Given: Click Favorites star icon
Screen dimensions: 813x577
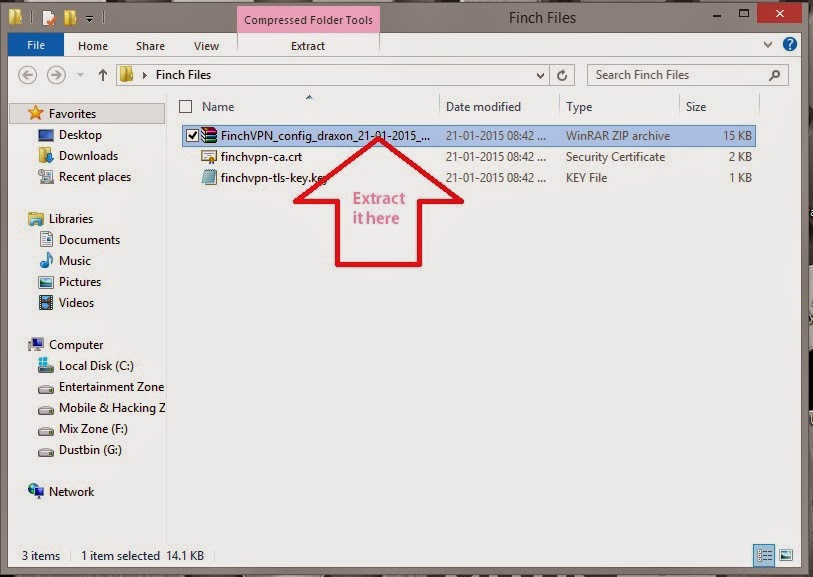Looking at the screenshot, I should click(x=36, y=113).
